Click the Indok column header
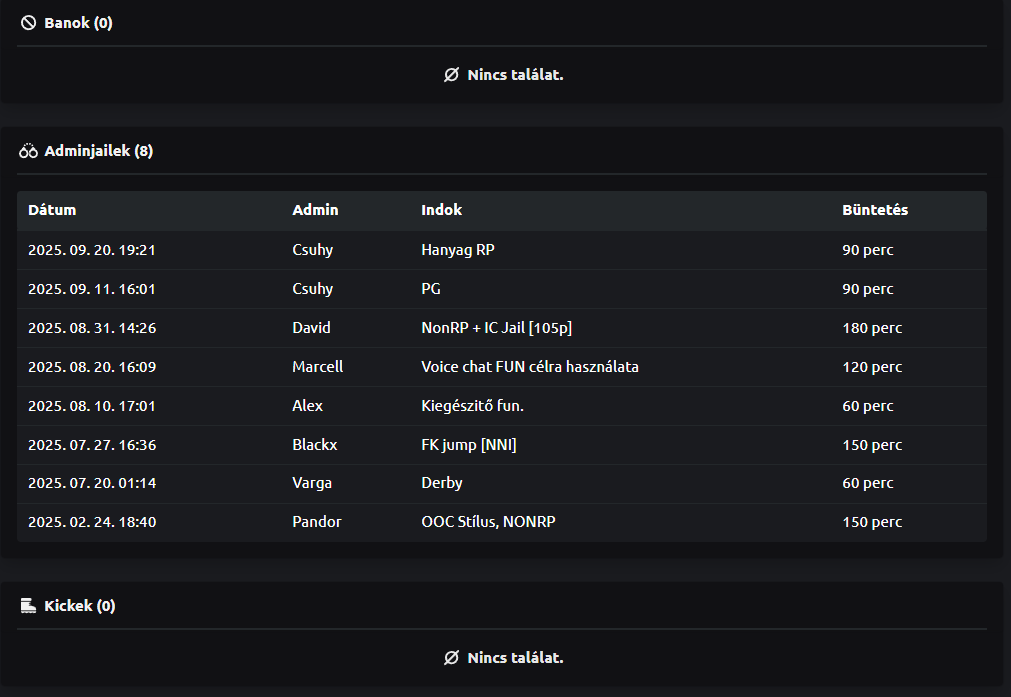Image resolution: width=1011 pixels, height=697 pixels. [x=441, y=210]
